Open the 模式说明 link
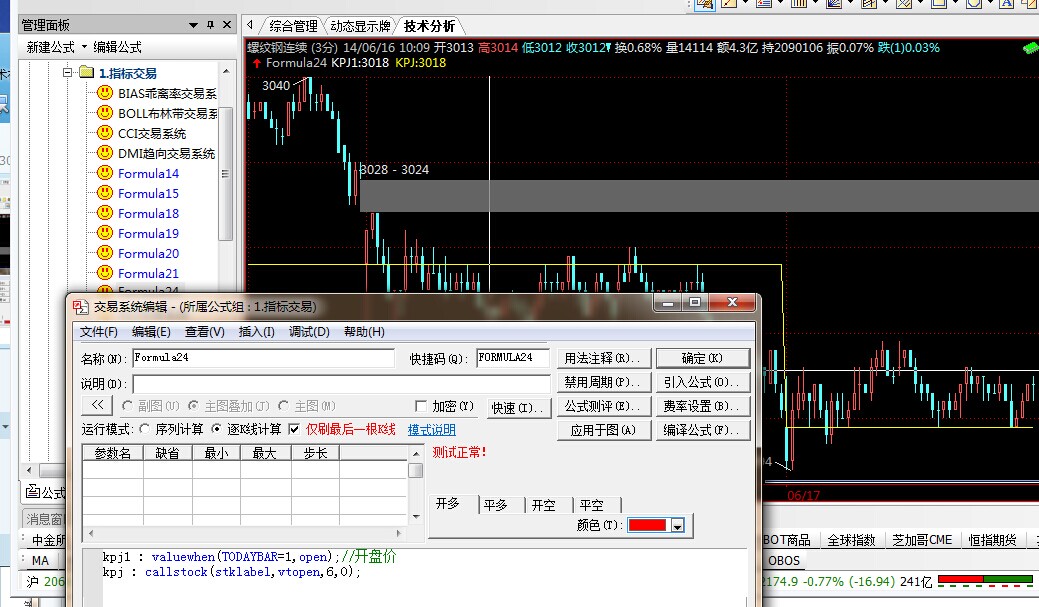 [431, 430]
